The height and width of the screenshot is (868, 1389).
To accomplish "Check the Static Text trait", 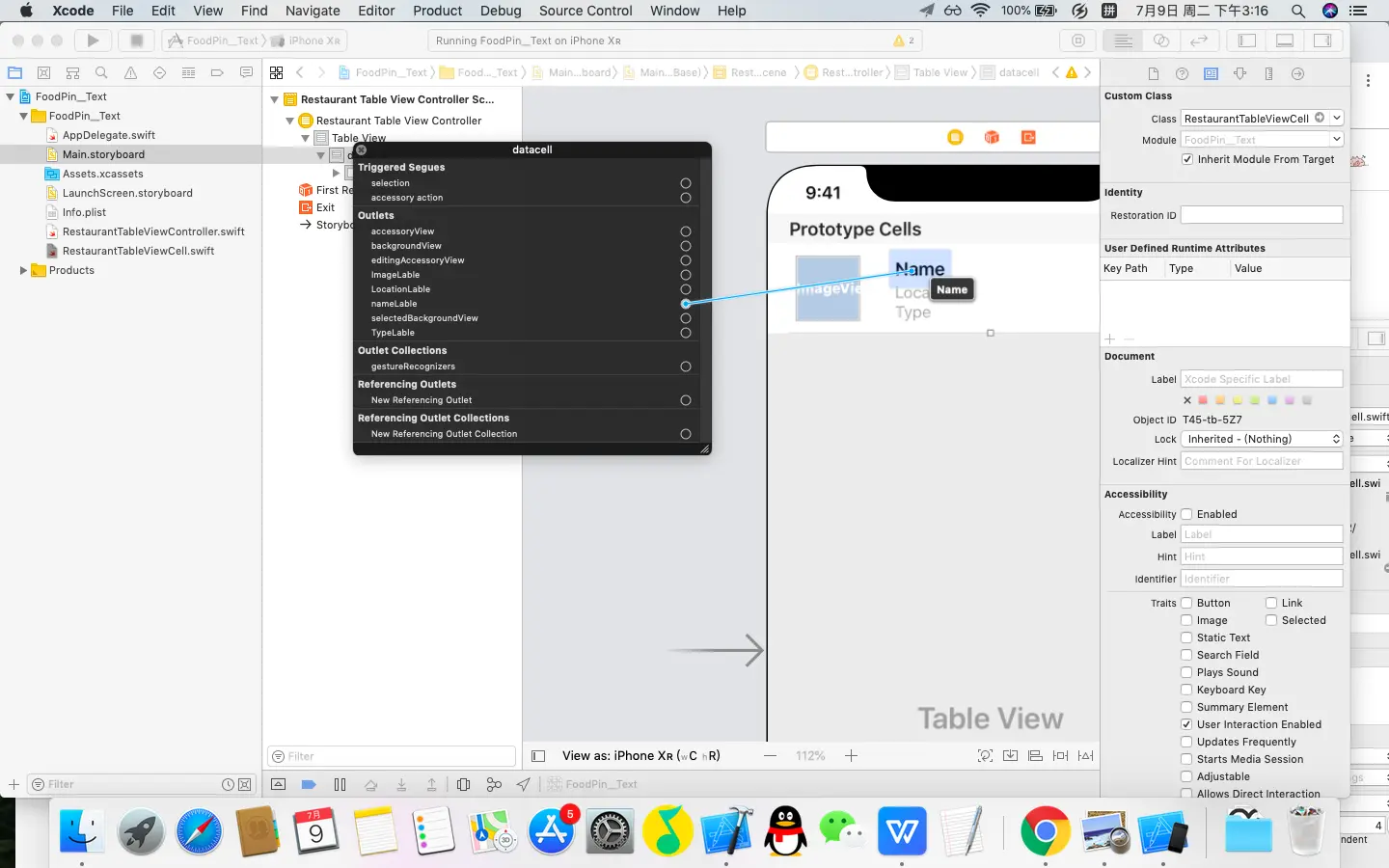I will pyautogui.click(x=1187, y=637).
